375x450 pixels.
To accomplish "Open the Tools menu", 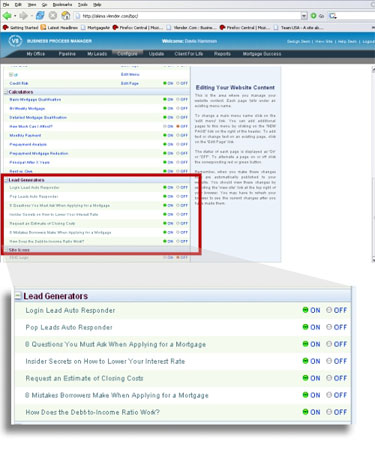I will tap(82, 5).
